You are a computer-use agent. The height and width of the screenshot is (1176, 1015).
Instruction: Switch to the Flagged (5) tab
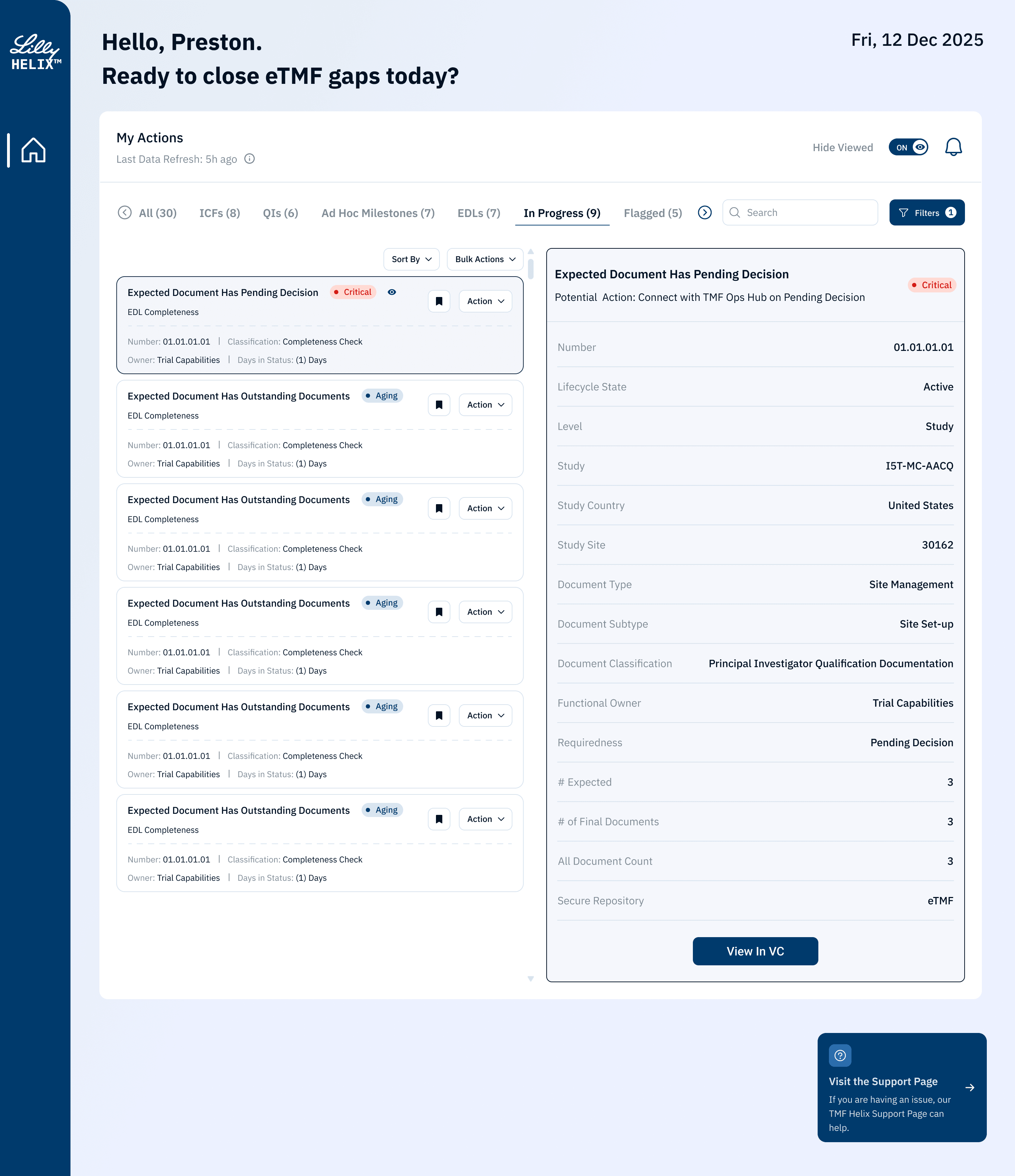(x=652, y=213)
